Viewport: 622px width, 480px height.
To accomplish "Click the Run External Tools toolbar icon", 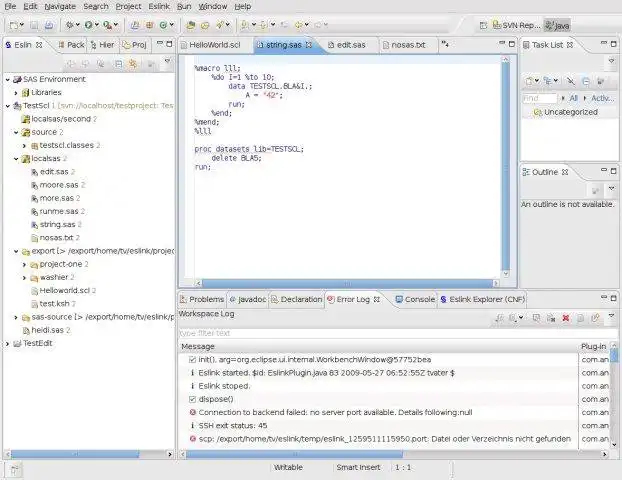I will (x=107, y=25).
